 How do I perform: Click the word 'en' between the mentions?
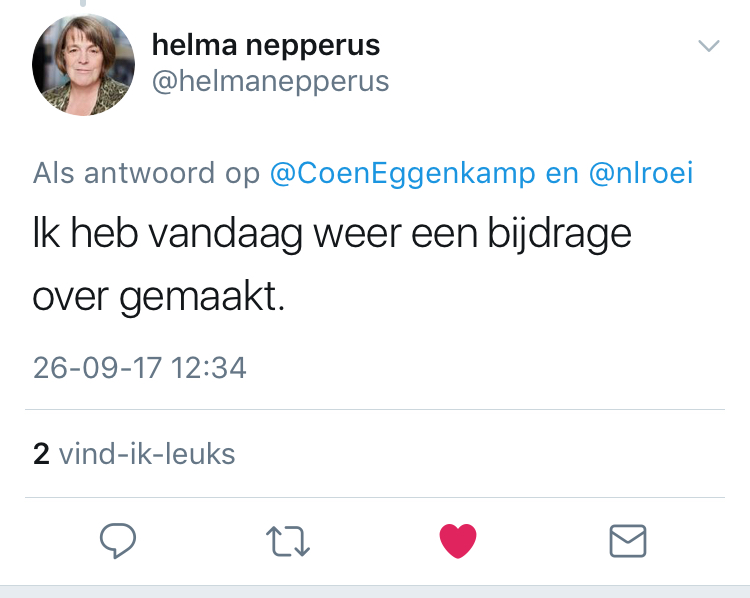coord(561,173)
